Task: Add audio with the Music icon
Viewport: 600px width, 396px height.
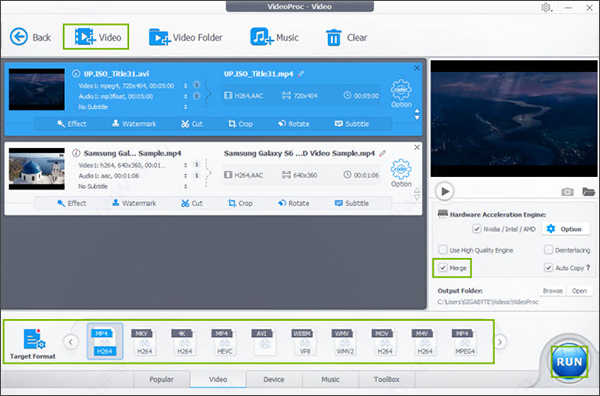Action: coord(261,37)
